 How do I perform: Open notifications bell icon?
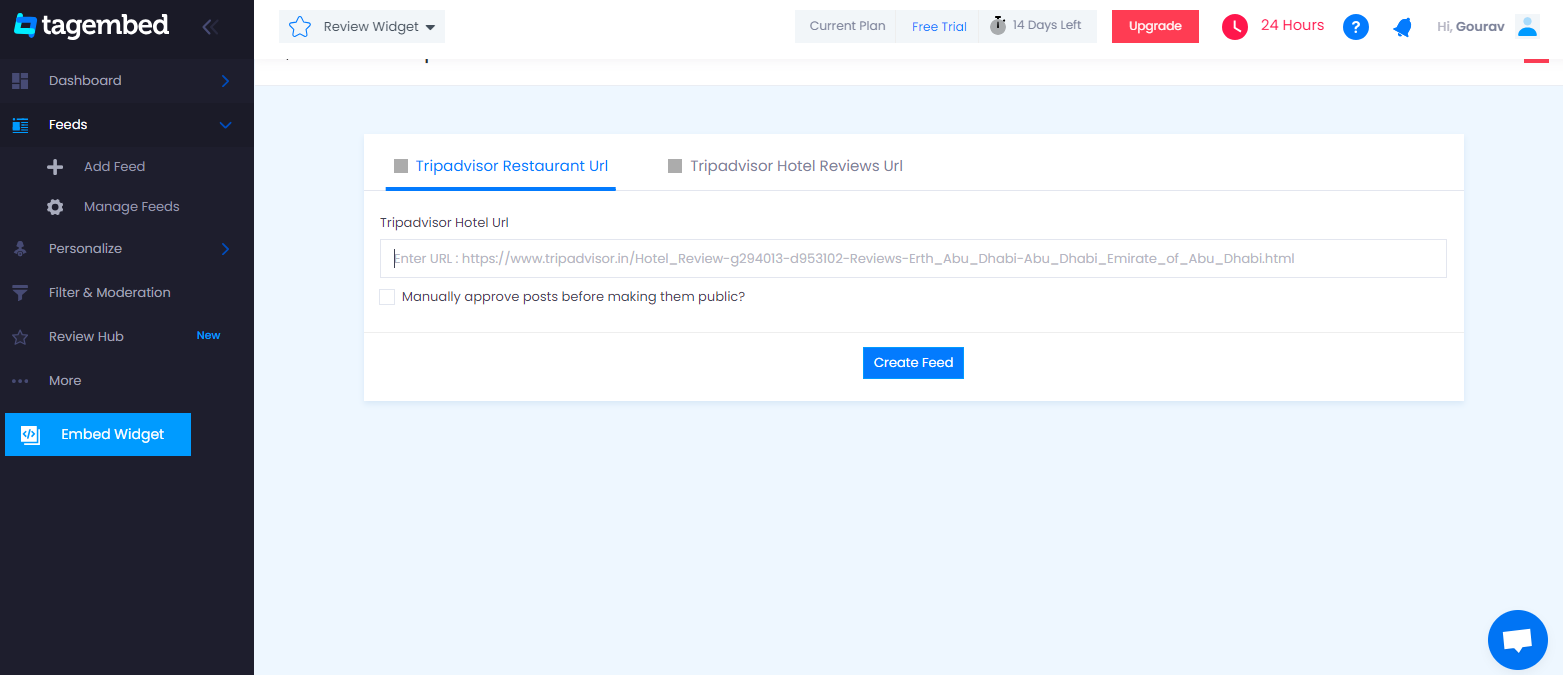1403,27
